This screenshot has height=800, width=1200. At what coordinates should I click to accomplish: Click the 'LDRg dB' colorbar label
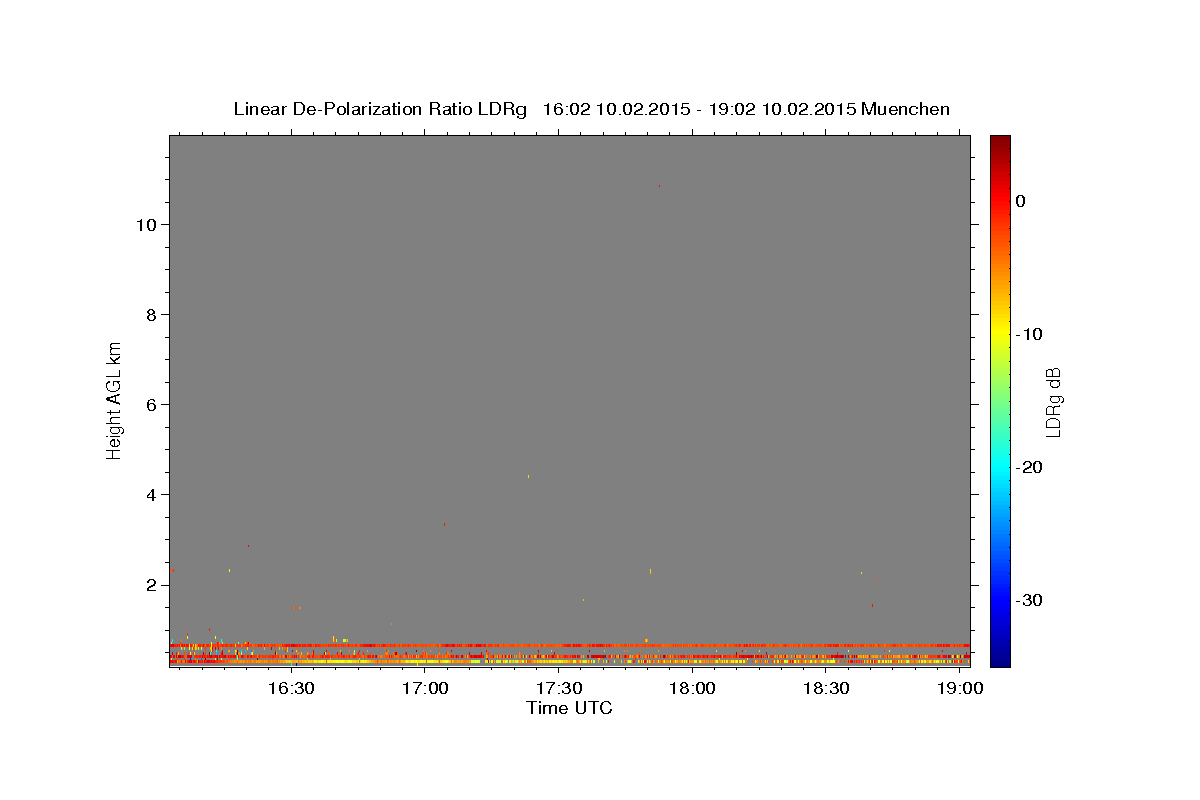tap(1053, 402)
